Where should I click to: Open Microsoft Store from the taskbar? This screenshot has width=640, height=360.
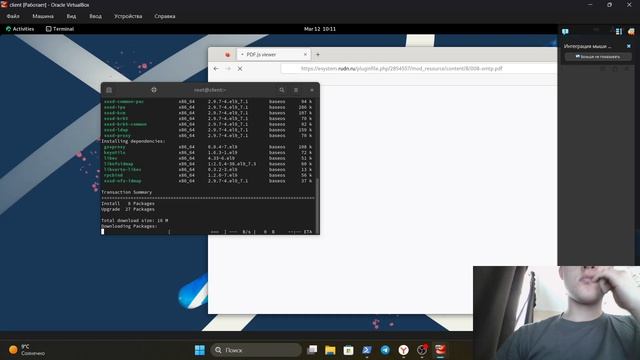point(348,350)
